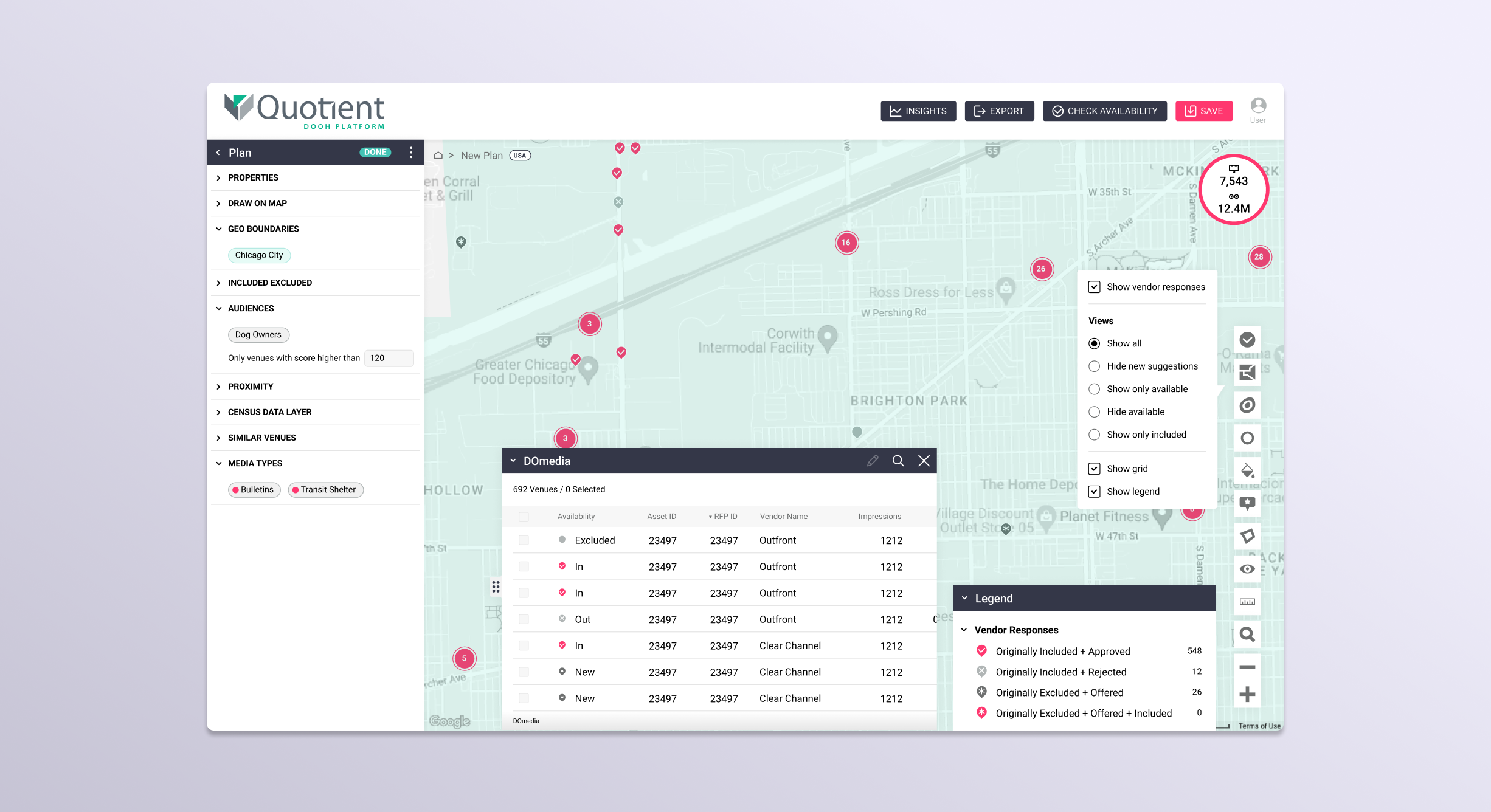Click the checkmark tool in map toolbar
Image resolution: width=1491 pixels, height=812 pixels.
[x=1247, y=340]
